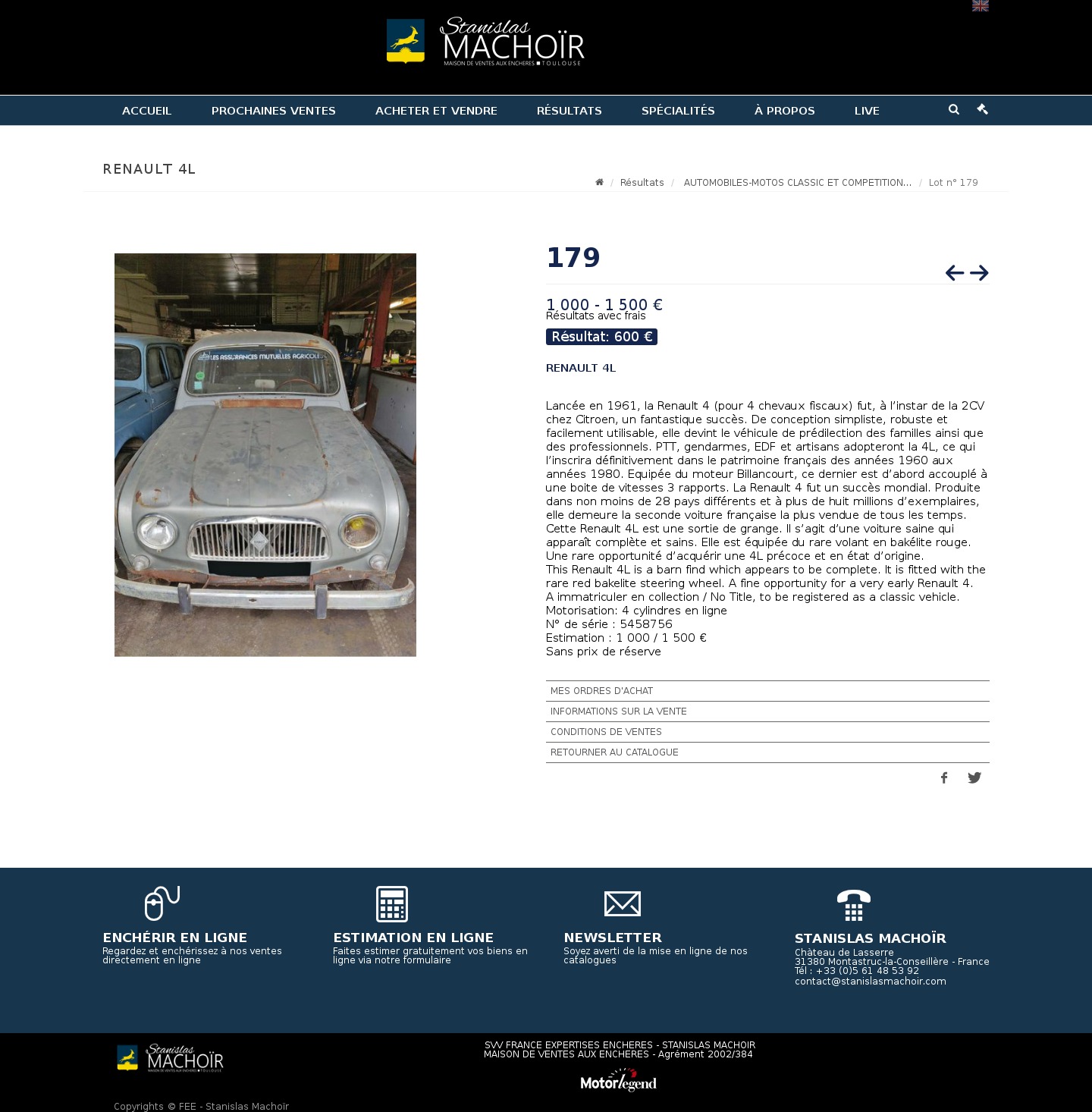Viewport: 1092px width, 1112px height.
Task: Open the Motorlegend logo link
Action: 619,1080
